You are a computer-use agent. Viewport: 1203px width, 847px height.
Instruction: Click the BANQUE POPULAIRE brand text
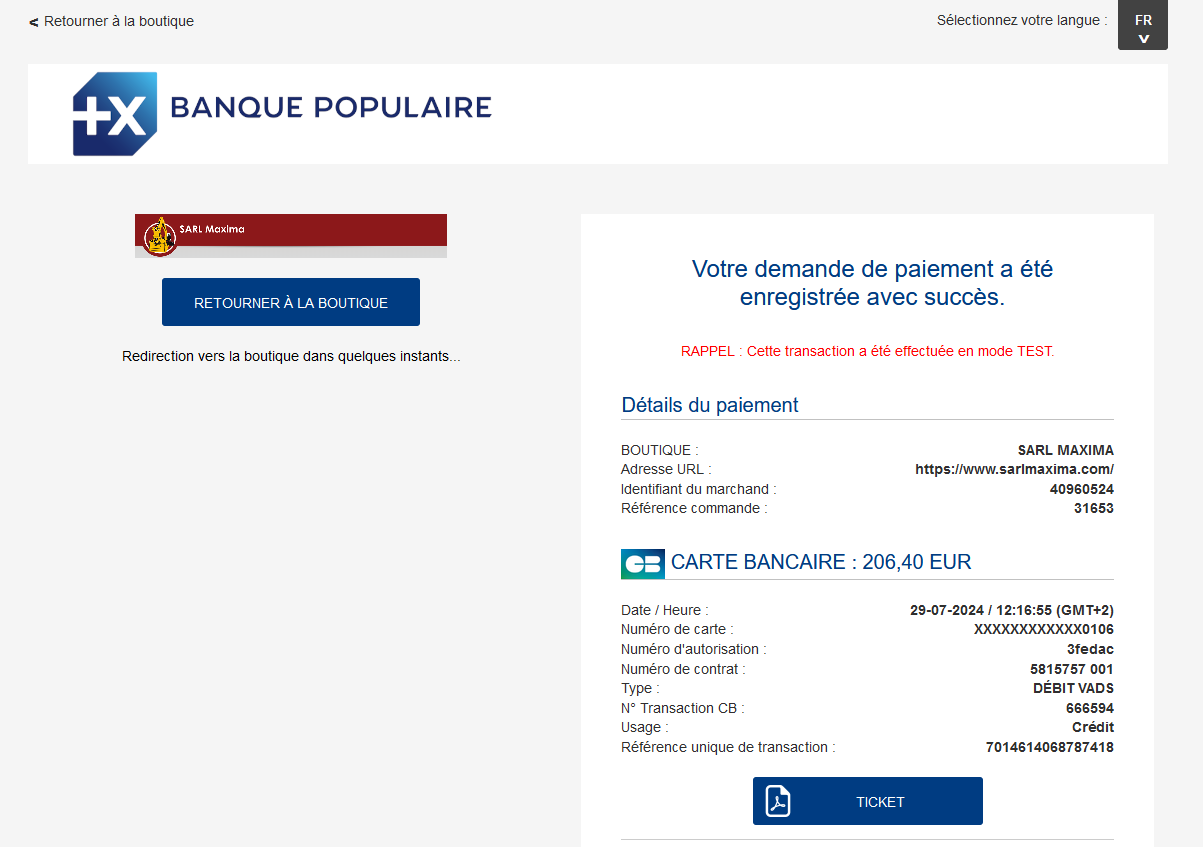coord(331,108)
